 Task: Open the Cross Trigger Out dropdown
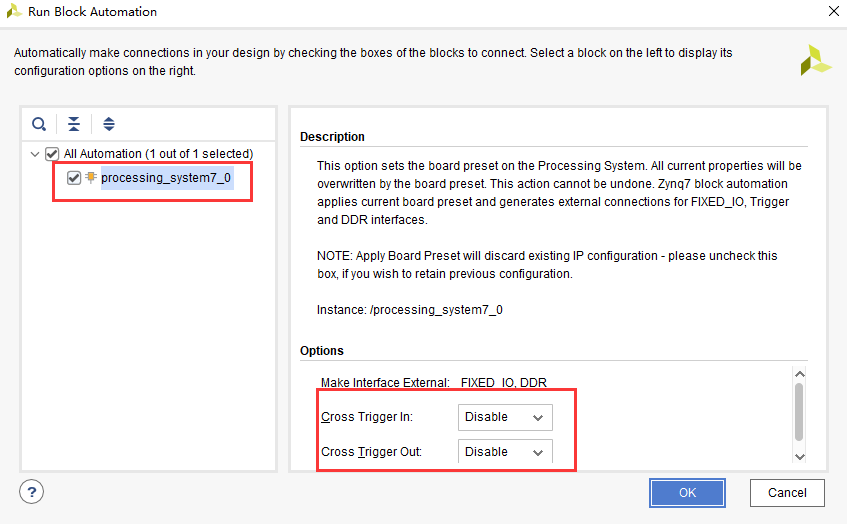(505, 452)
